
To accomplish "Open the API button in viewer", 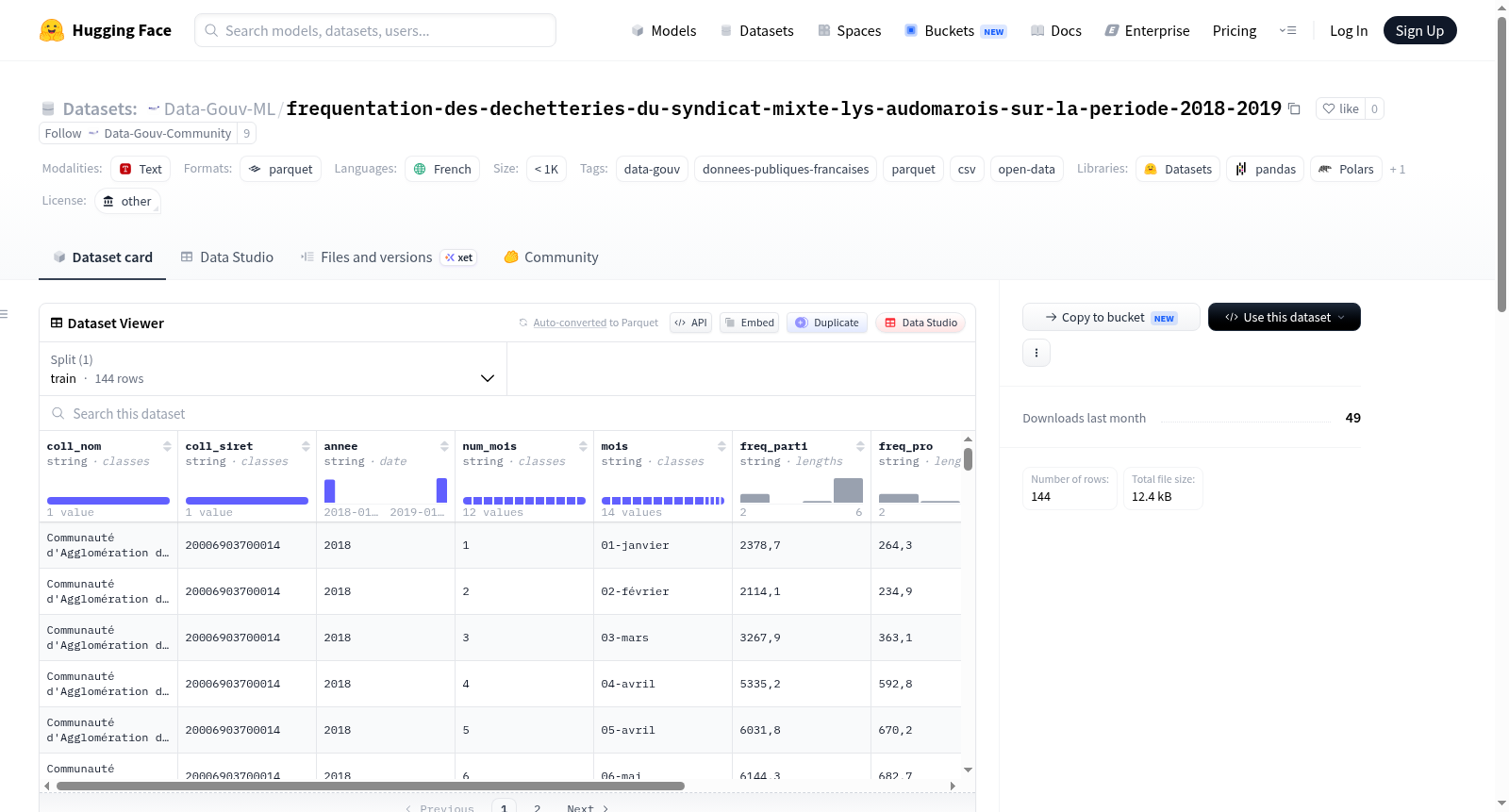I will pos(691,323).
